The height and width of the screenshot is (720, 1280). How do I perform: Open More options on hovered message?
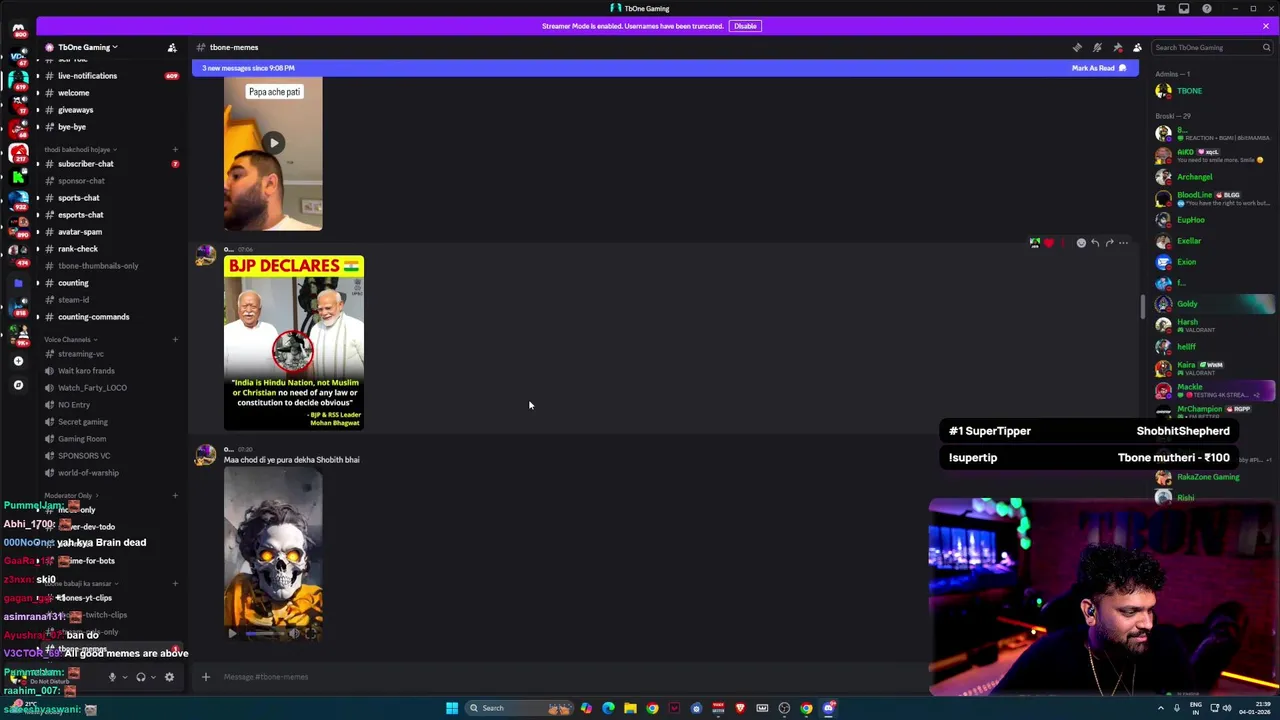(1123, 243)
